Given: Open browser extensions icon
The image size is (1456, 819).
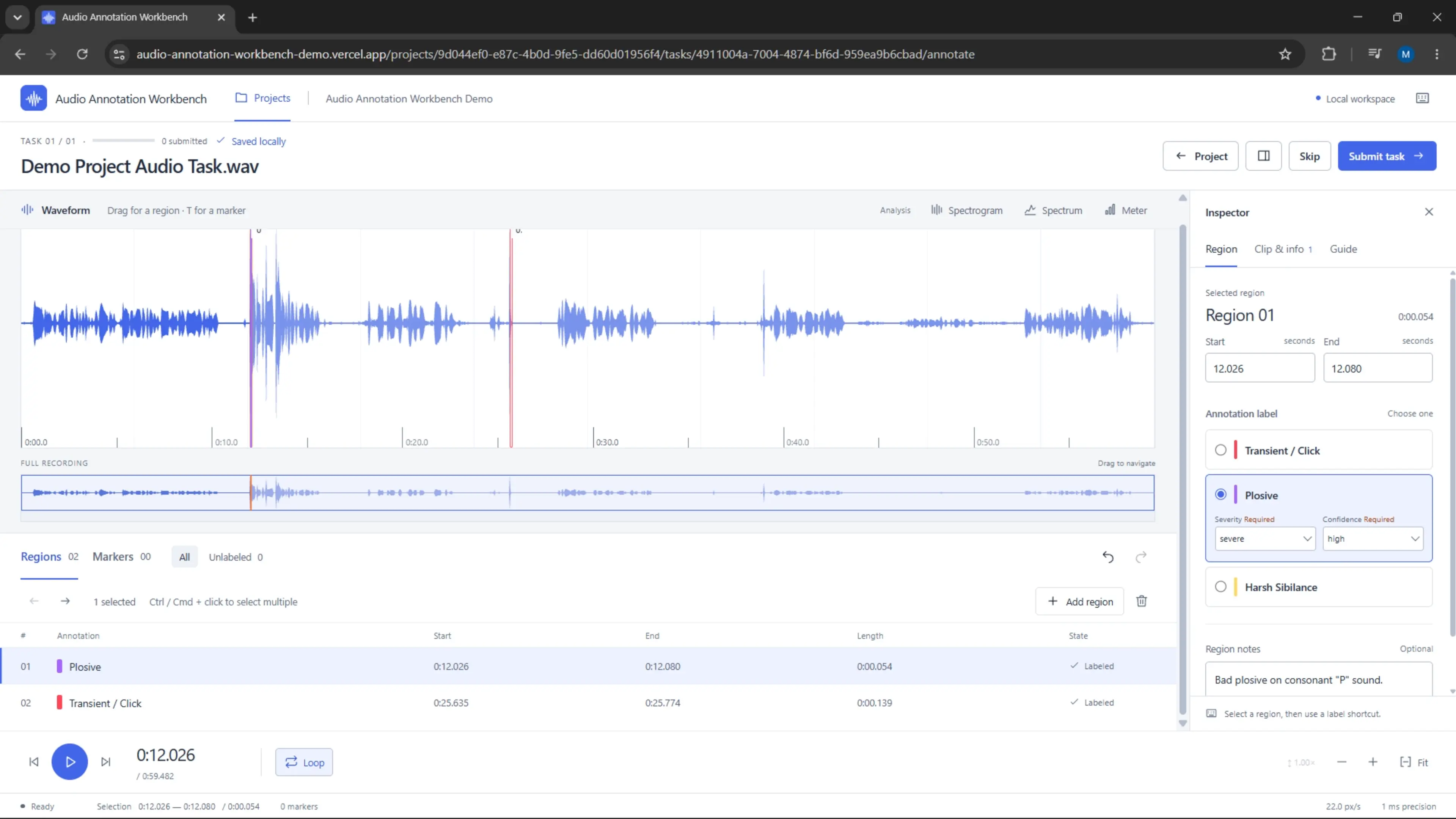Looking at the screenshot, I should tap(1329, 54).
